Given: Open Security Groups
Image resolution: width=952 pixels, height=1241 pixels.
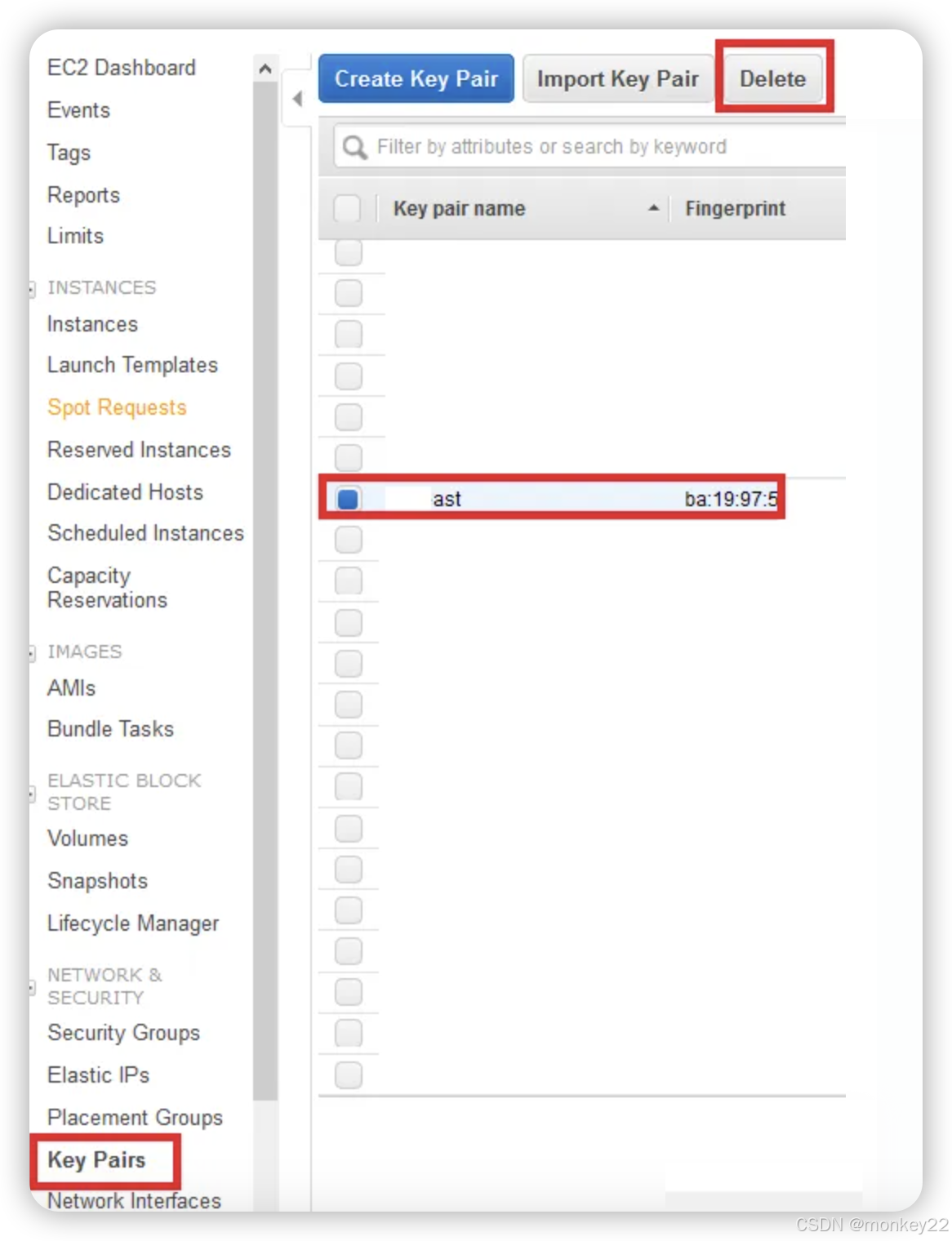Looking at the screenshot, I should tap(123, 1033).
